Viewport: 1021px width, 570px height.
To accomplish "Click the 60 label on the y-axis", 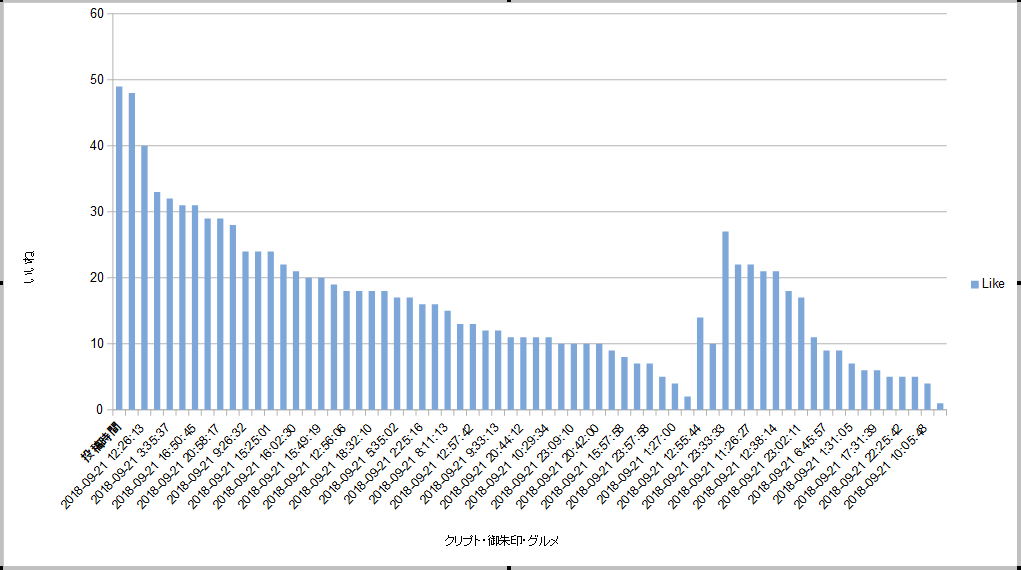I will [95, 13].
